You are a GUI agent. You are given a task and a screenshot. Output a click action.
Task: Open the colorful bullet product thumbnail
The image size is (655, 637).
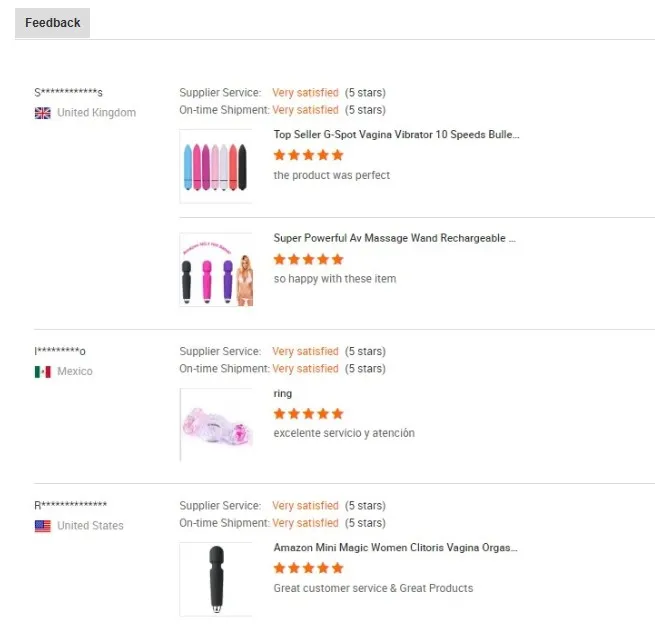pos(215,166)
